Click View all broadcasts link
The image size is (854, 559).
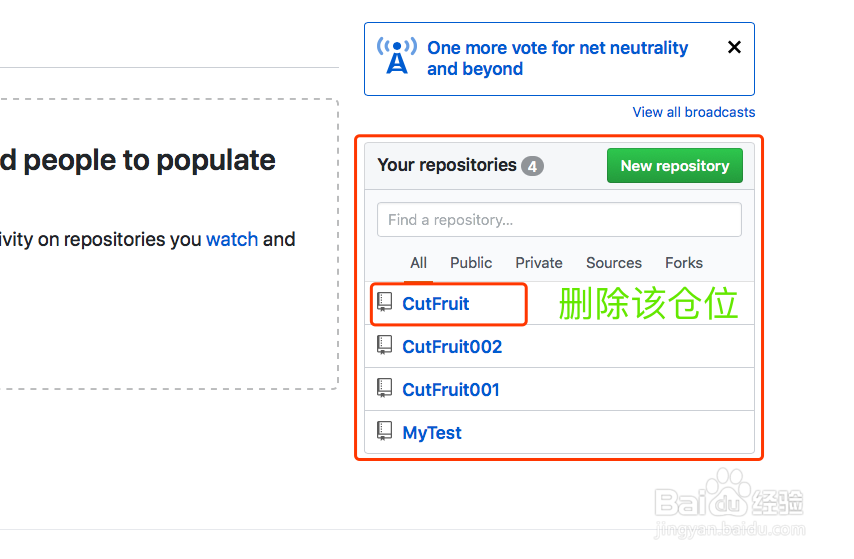coord(693,112)
